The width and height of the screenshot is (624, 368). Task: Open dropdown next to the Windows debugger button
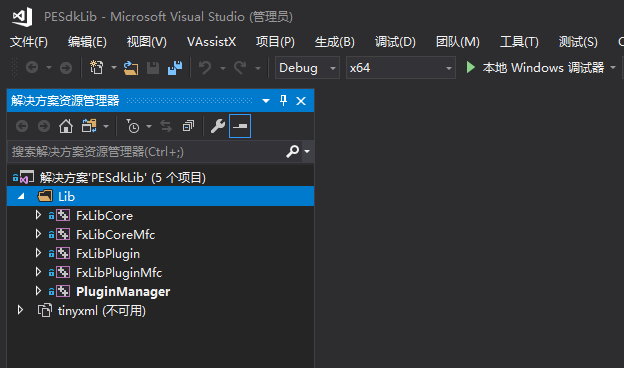click(x=613, y=68)
